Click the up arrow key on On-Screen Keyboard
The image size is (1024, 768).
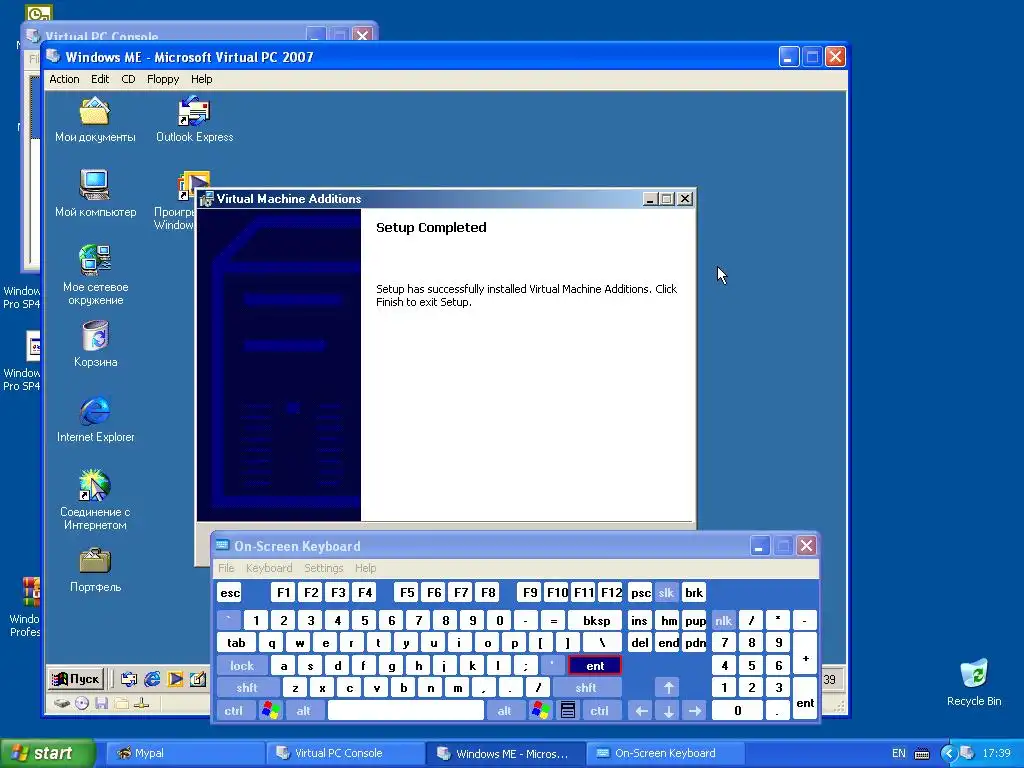click(668, 688)
